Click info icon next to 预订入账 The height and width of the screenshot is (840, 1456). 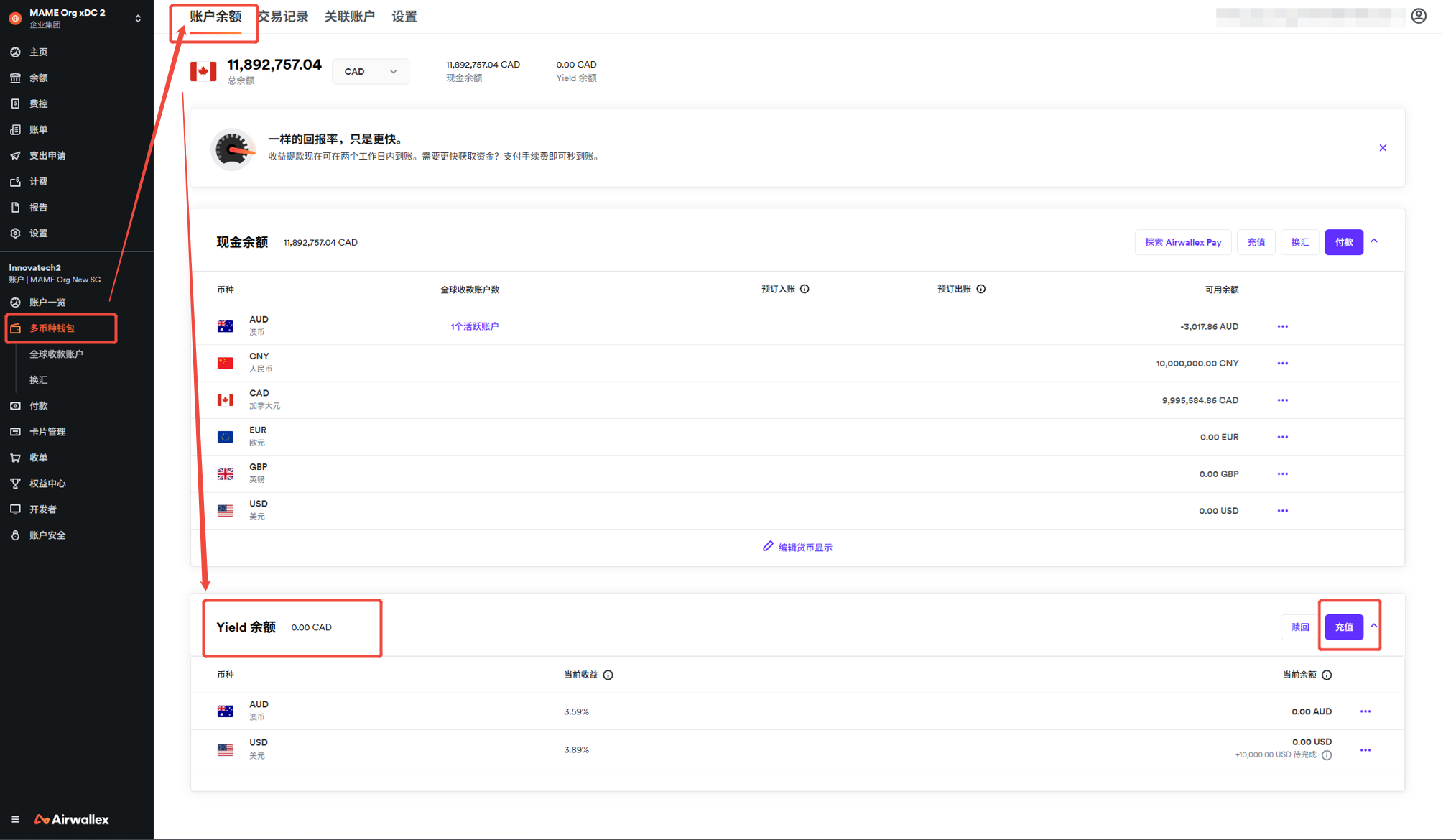tap(804, 289)
